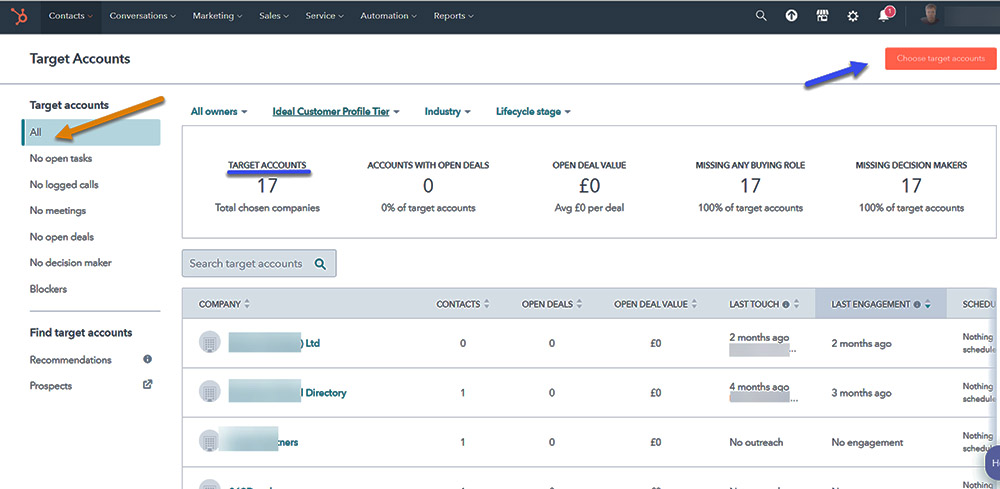Click the '4 months ago' last touch cell

759,387
